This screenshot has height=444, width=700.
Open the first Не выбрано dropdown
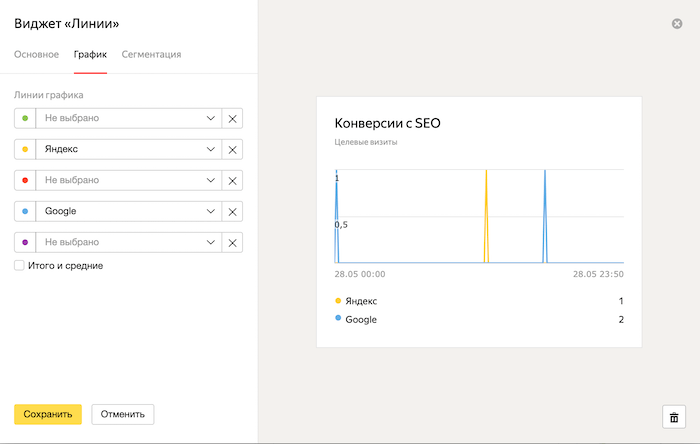(211, 118)
